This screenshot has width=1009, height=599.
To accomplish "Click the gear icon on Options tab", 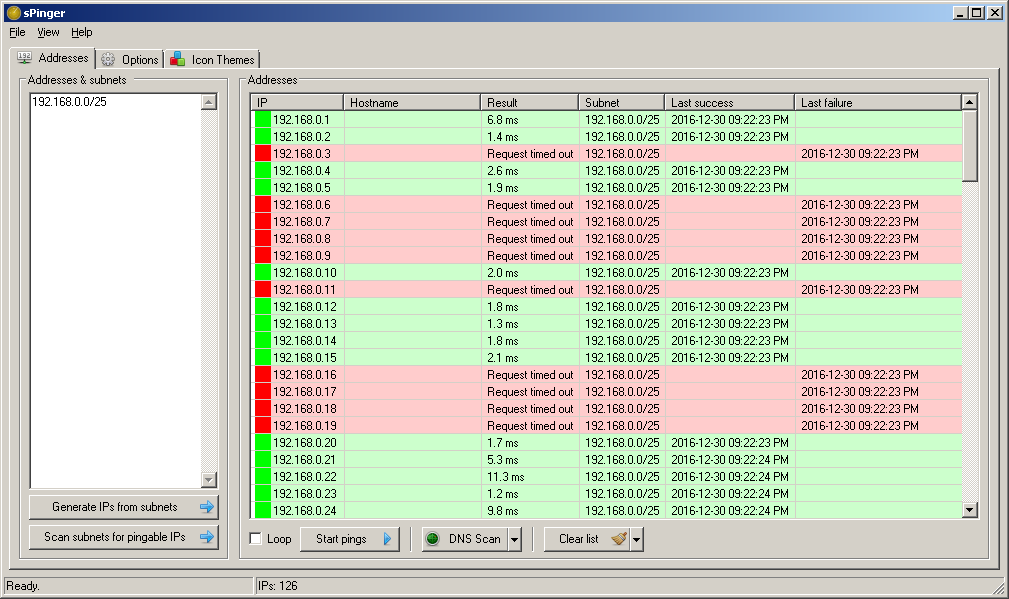I will click(108, 59).
